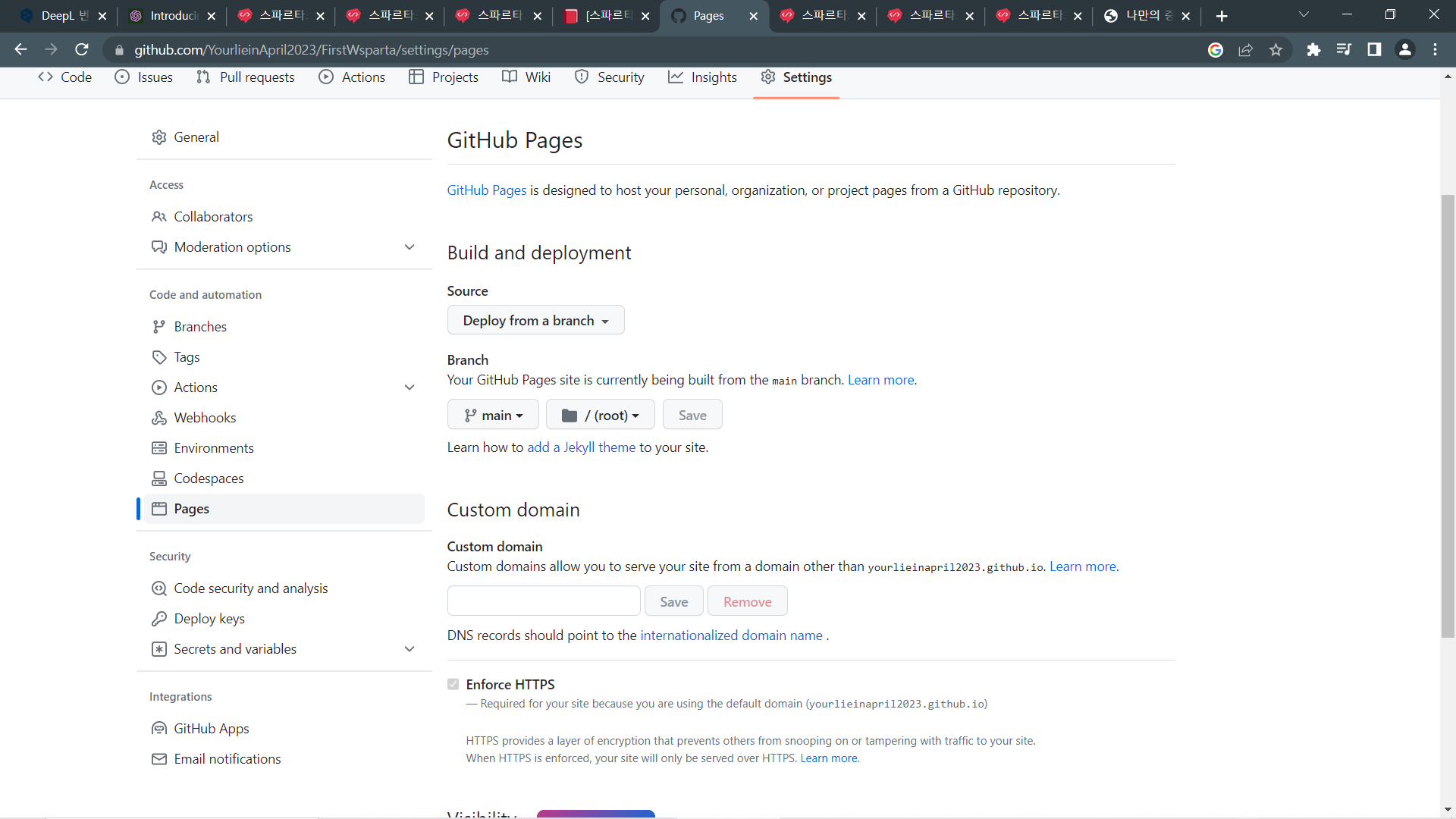Click the Remove custom domain button
1456x819 pixels.
[x=748, y=601]
